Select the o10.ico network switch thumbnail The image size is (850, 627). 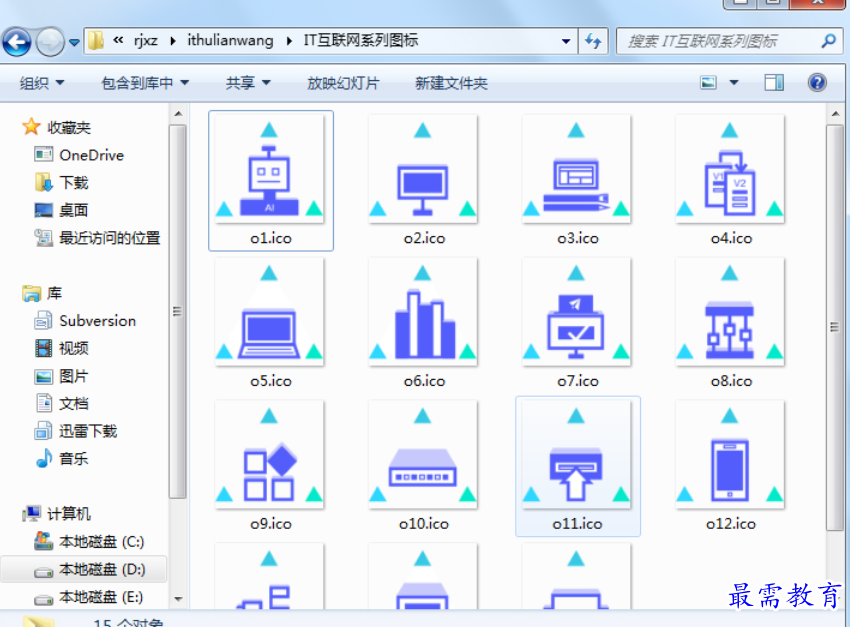[x=423, y=455]
